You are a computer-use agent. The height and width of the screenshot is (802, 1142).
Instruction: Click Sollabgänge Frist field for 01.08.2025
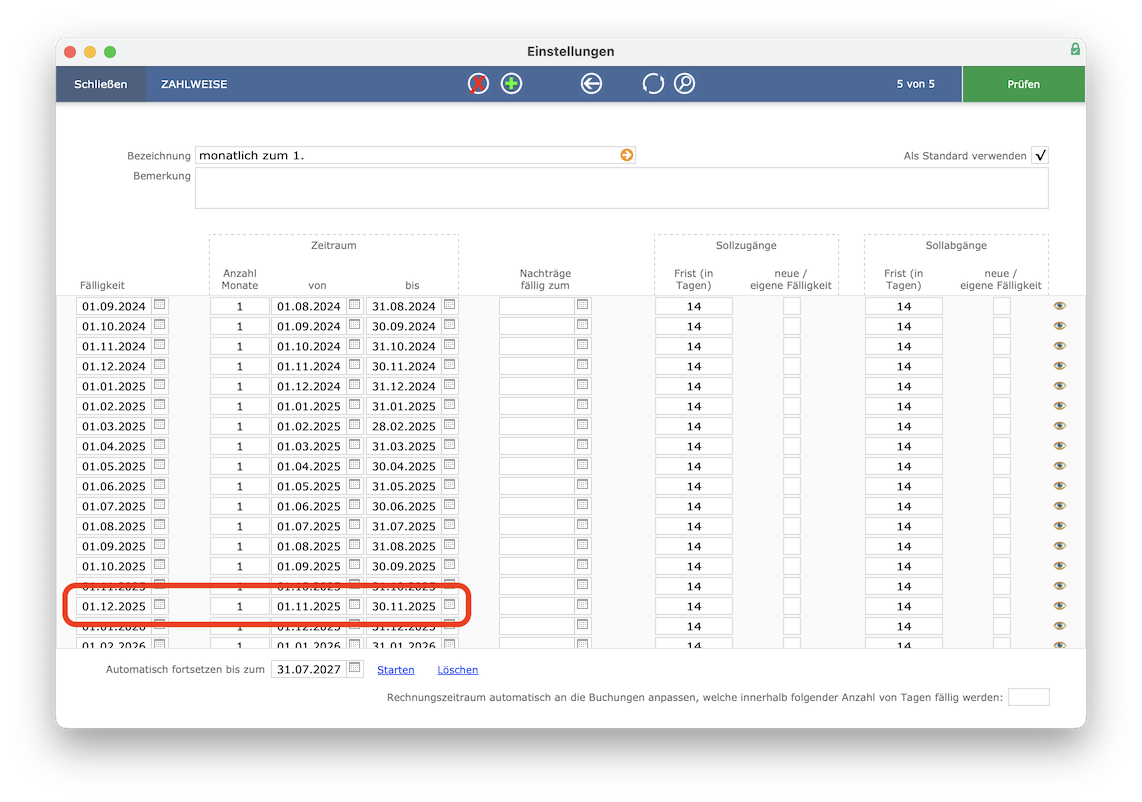[x=903, y=526]
